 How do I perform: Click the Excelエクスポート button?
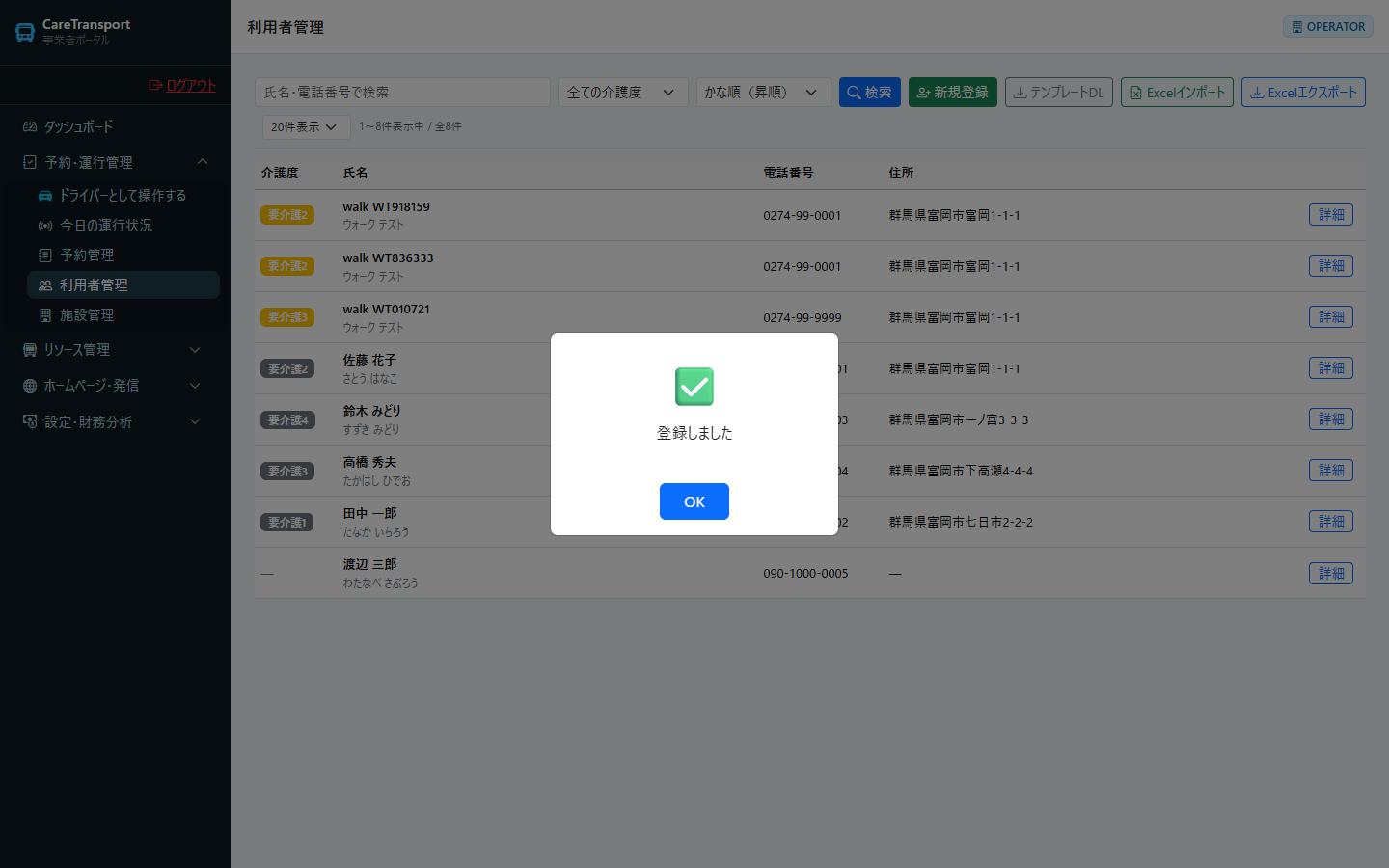coord(1303,92)
